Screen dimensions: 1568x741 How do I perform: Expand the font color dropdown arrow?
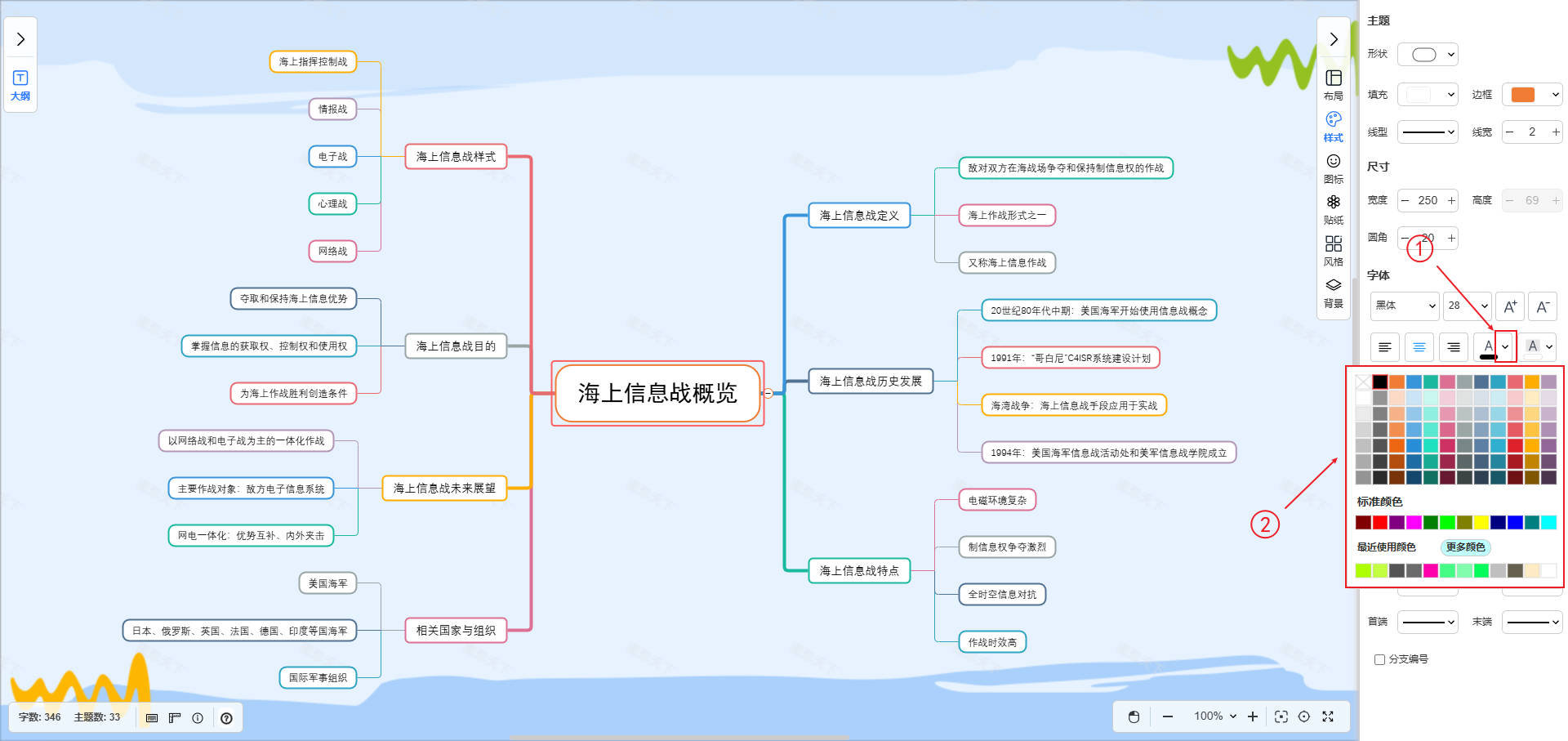[1505, 346]
